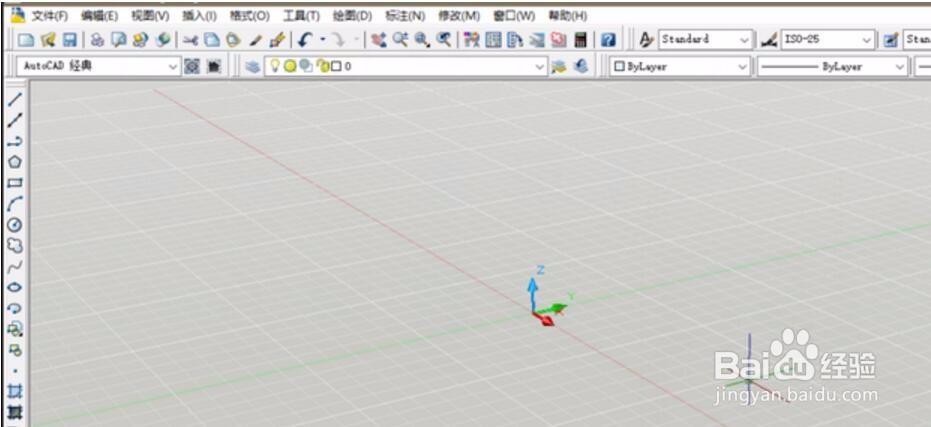This screenshot has height=427, width=931.
Task: Select the Arc draw tool
Action: (14, 204)
